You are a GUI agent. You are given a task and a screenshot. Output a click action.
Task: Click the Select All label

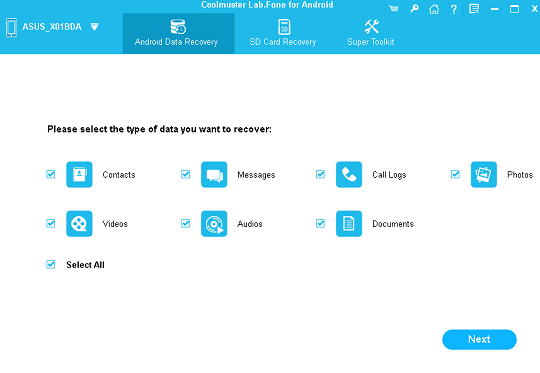85,265
